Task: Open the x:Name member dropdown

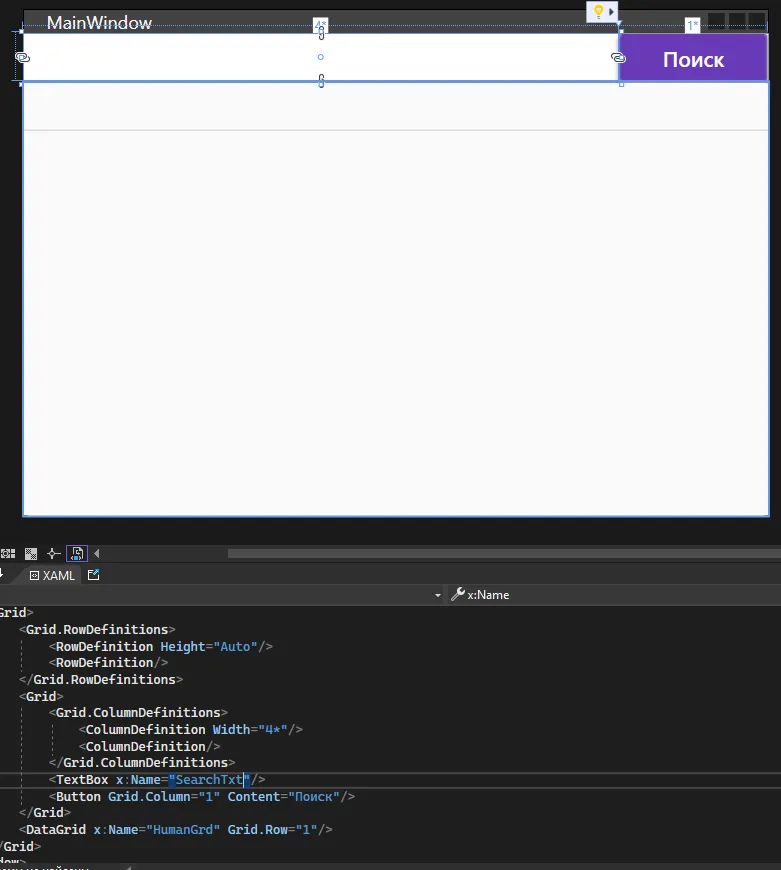Action: [616, 595]
